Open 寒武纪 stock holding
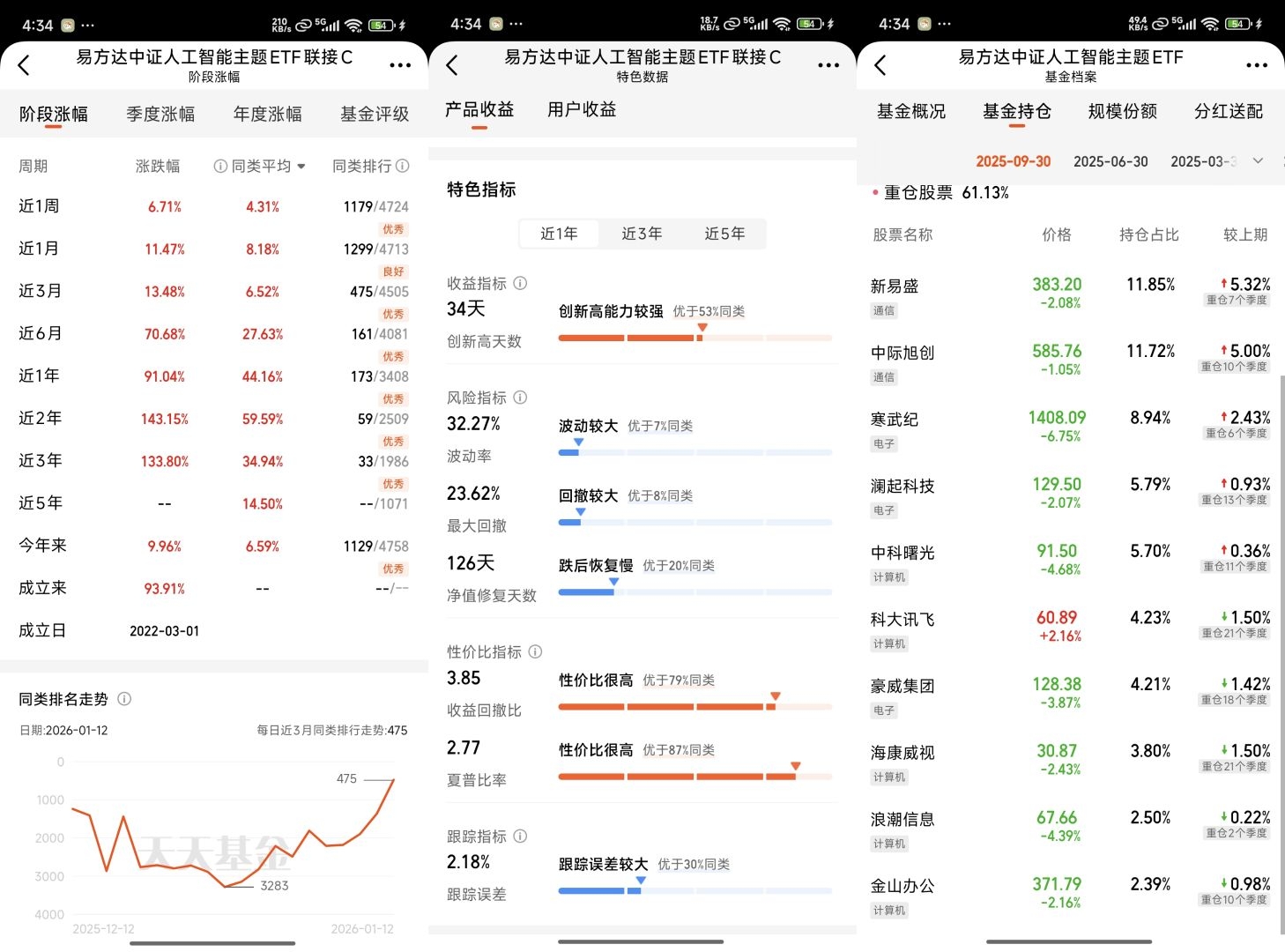 1070,428
